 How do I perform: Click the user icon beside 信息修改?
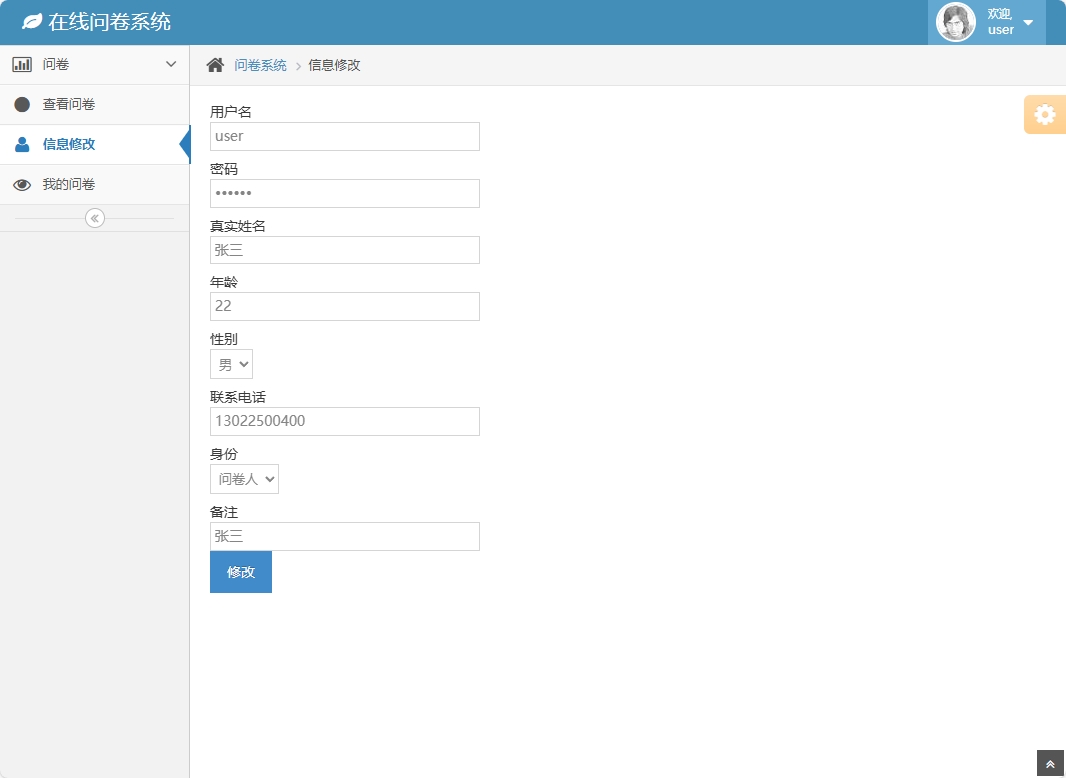click(x=22, y=144)
